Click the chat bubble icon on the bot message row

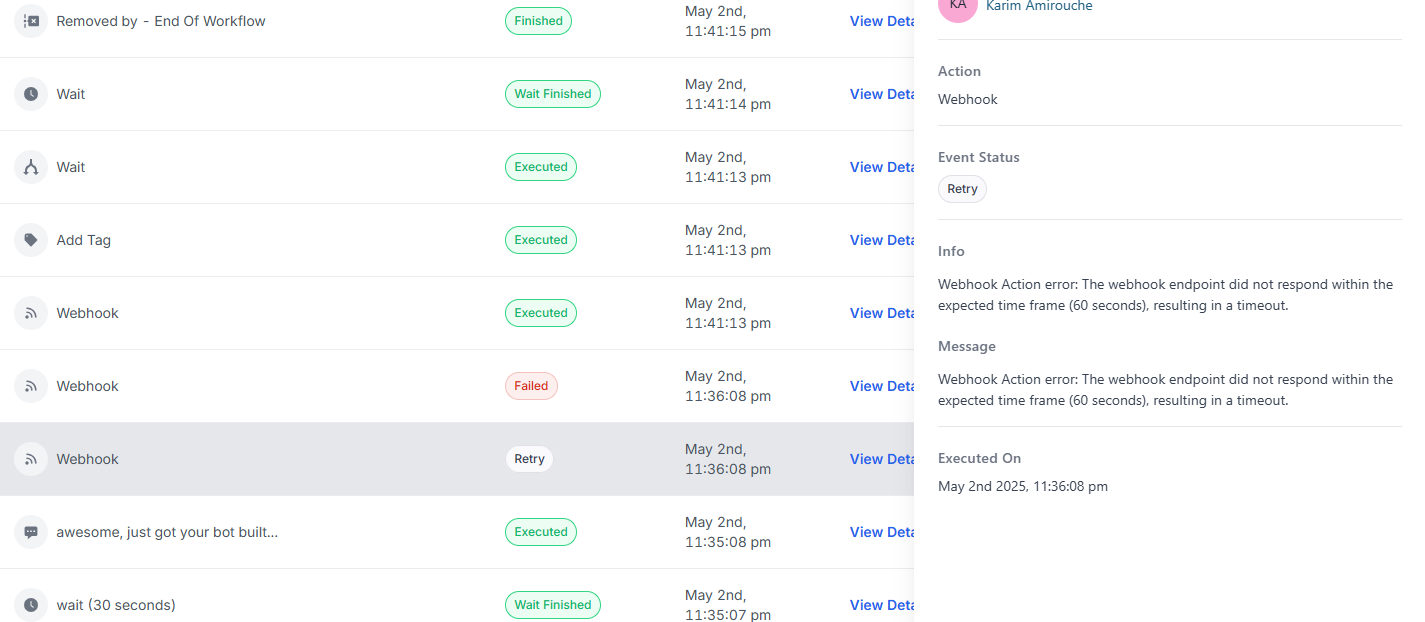30,531
